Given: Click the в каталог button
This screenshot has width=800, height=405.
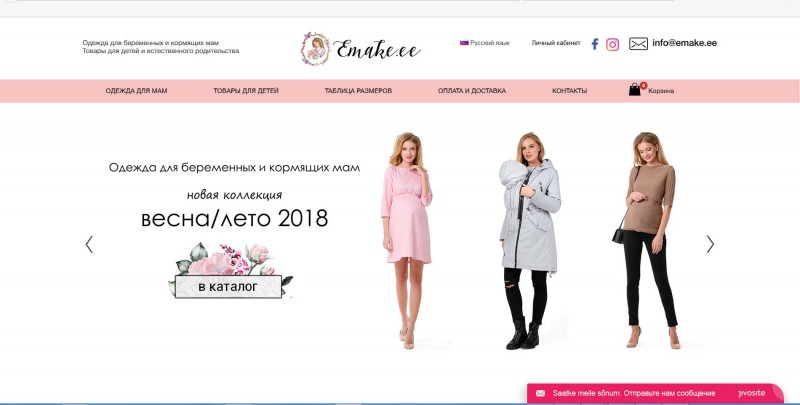Looking at the screenshot, I should tap(228, 287).
